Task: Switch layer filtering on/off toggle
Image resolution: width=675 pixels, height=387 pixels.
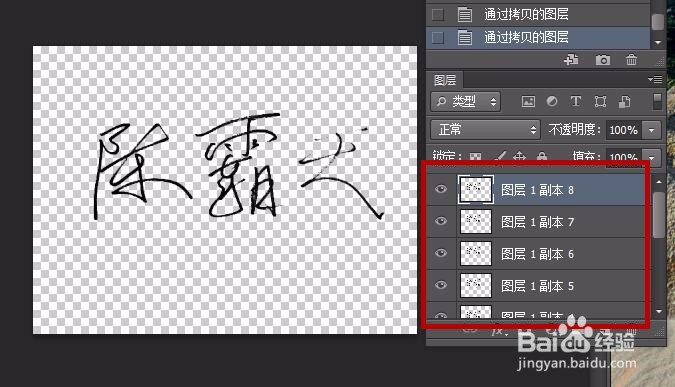Action: (x=657, y=102)
